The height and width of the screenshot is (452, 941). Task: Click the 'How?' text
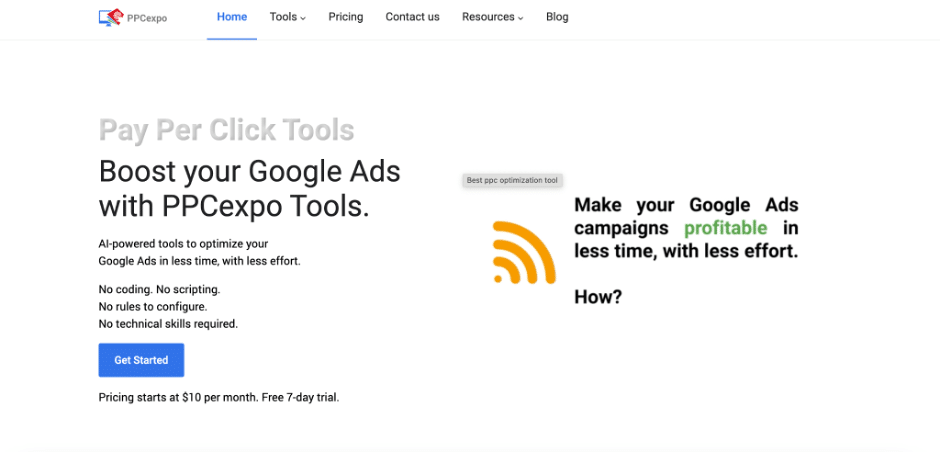598,297
